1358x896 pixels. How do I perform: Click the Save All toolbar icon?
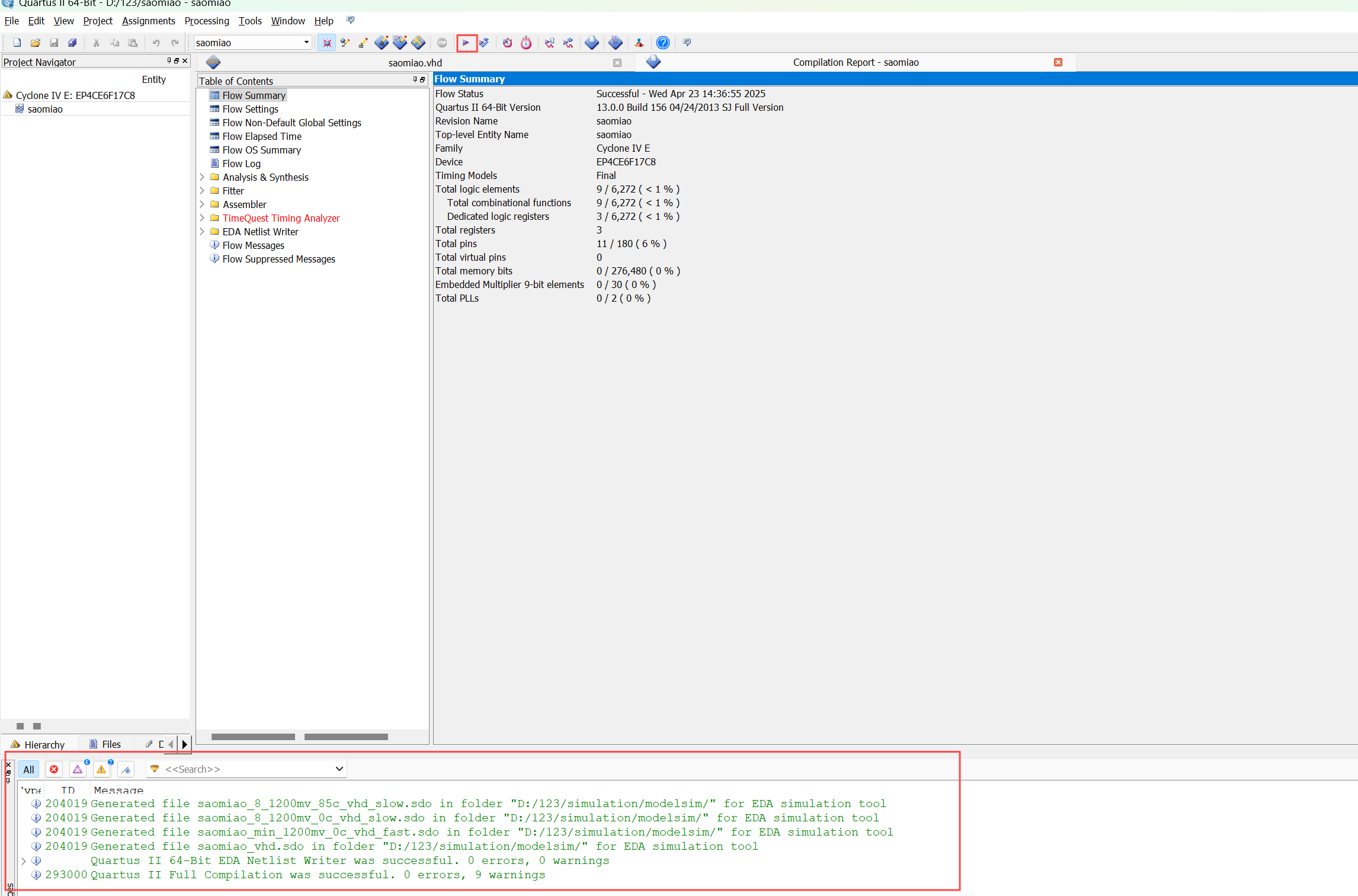click(x=72, y=43)
